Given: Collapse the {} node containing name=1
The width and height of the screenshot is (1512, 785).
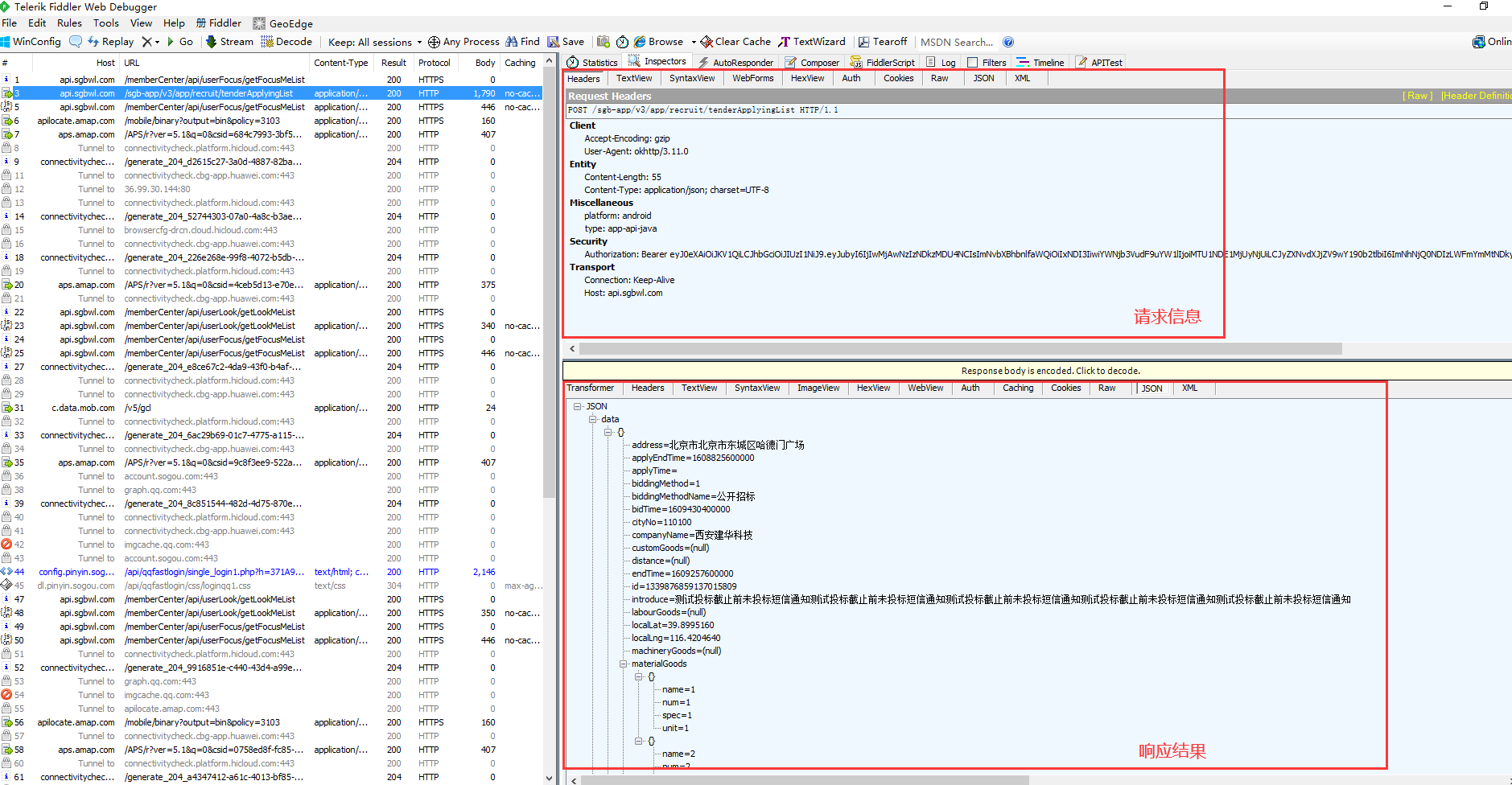Looking at the screenshot, I should tap(638, 676).
